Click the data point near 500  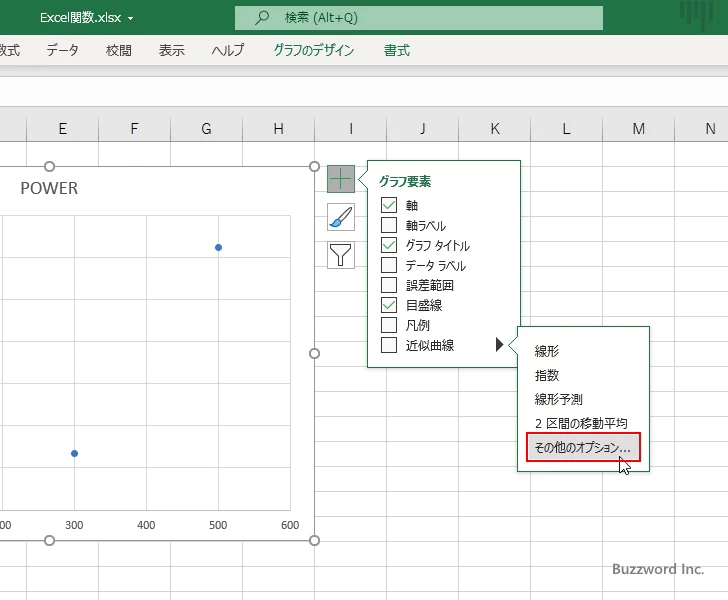218,248
